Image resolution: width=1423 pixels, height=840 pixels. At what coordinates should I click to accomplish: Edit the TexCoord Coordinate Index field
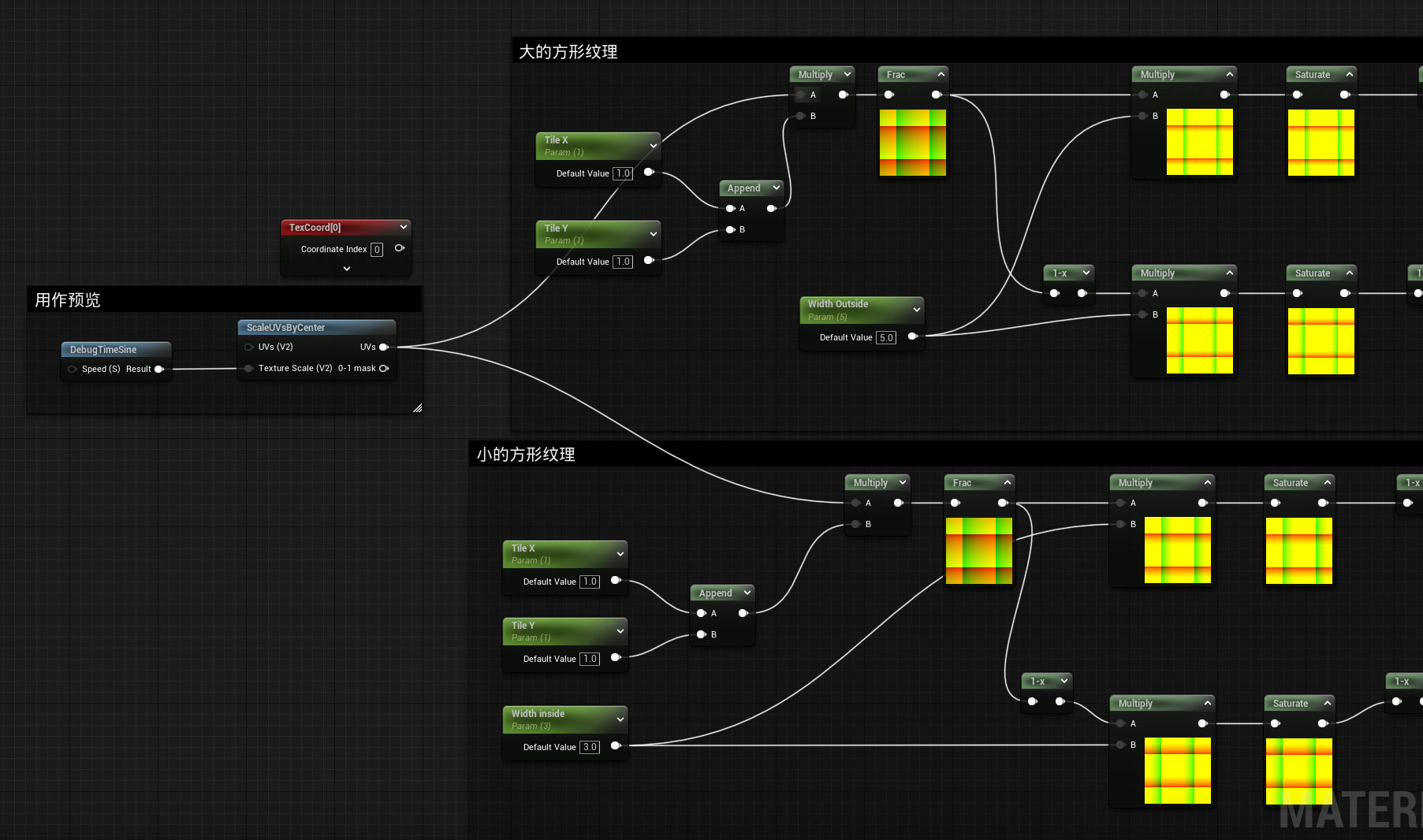377,249
